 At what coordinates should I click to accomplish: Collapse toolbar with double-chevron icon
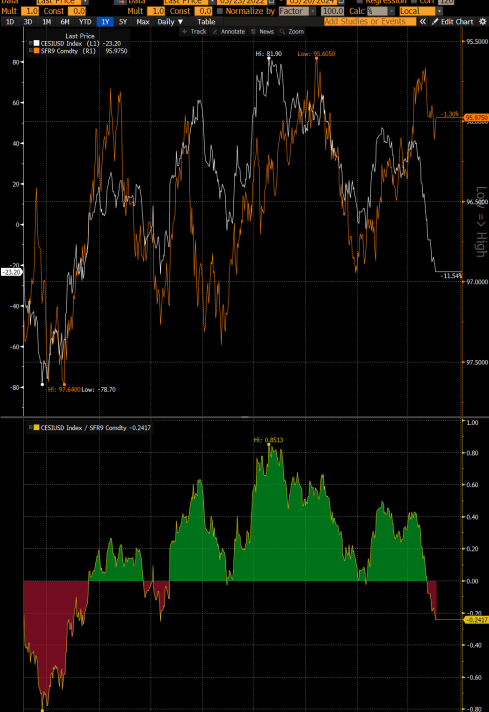[423, 21]
